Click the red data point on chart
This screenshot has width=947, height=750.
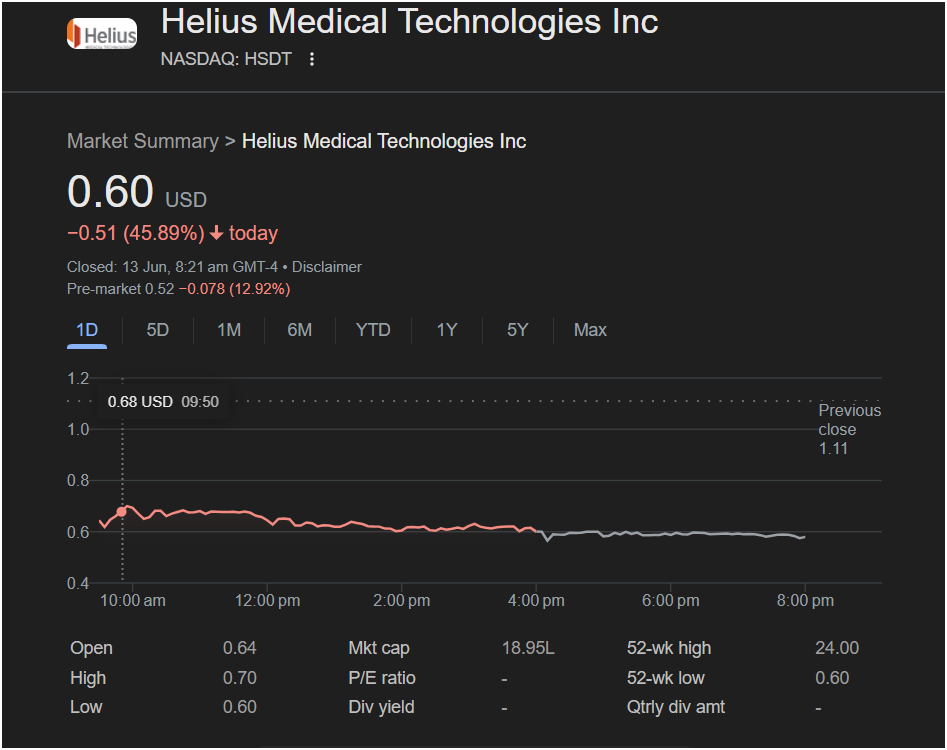[122, 511]
